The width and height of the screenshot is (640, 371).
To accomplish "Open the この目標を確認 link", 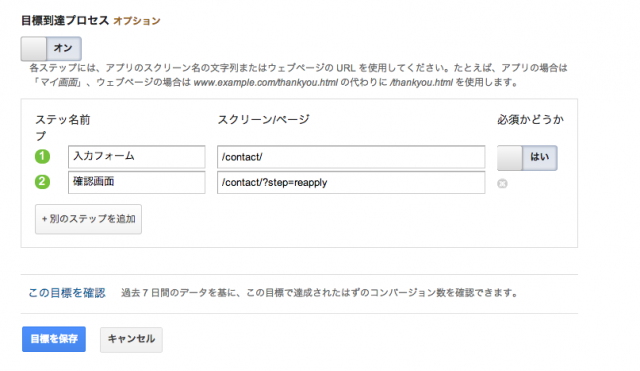I will 67,293.
